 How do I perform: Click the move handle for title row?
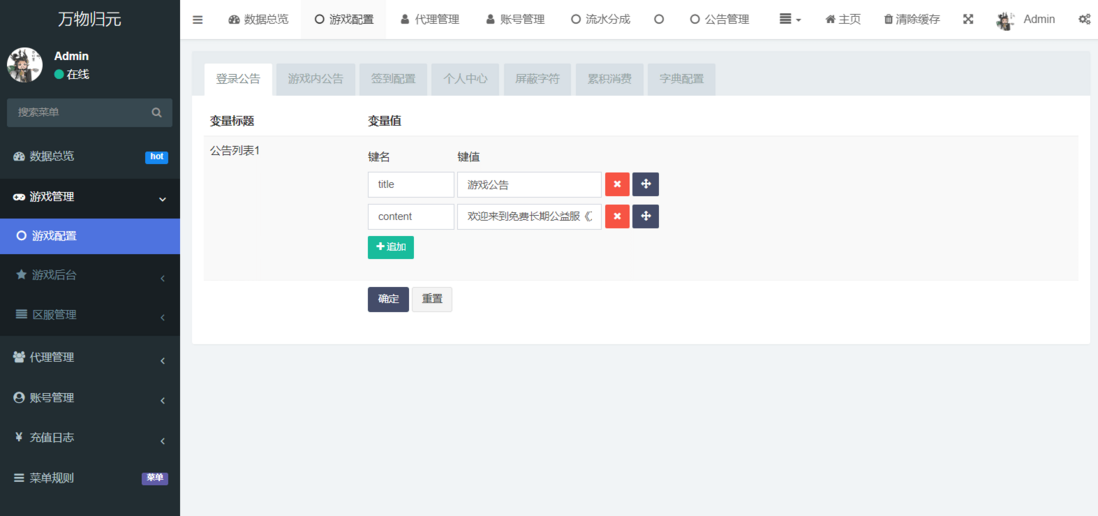click(x=645, y=185)
